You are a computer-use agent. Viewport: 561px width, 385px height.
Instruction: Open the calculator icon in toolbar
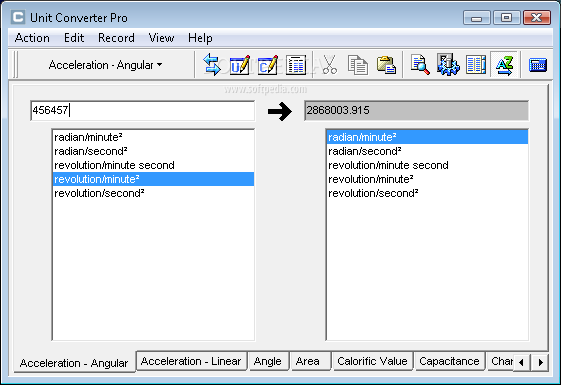538,65
